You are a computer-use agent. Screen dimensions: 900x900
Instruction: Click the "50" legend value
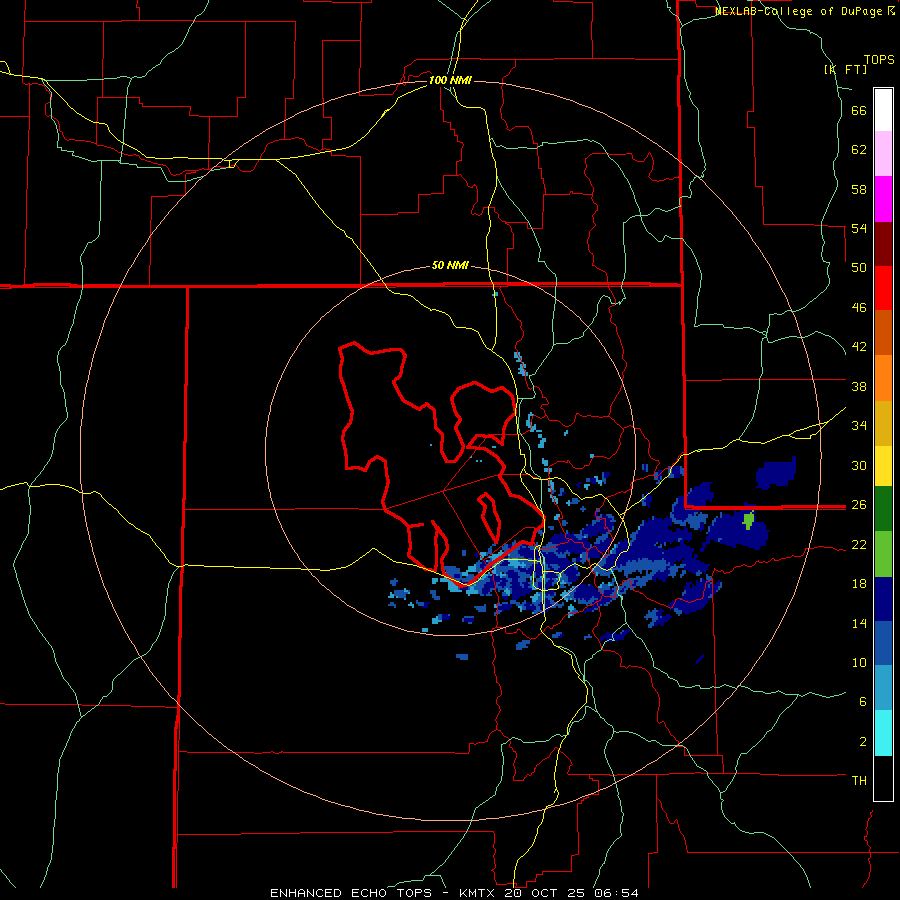tap(859, 268)
